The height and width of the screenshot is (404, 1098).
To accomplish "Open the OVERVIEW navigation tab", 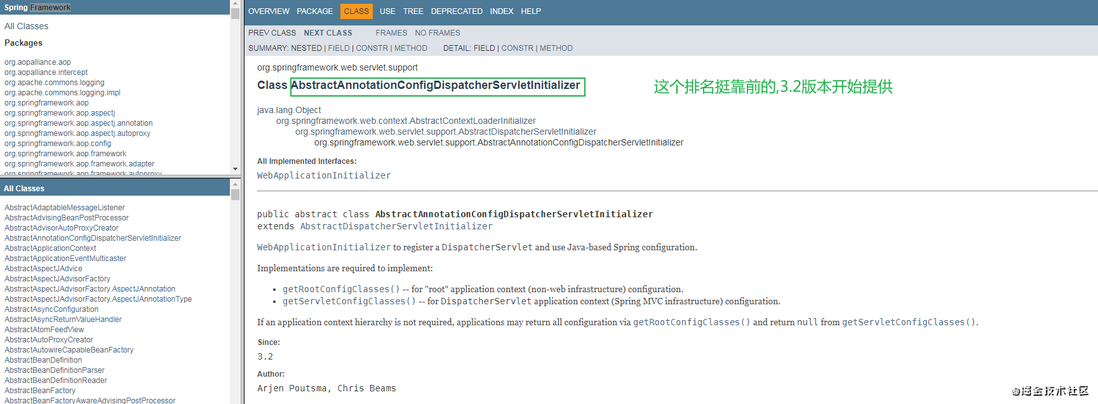I will click(268, 11).
